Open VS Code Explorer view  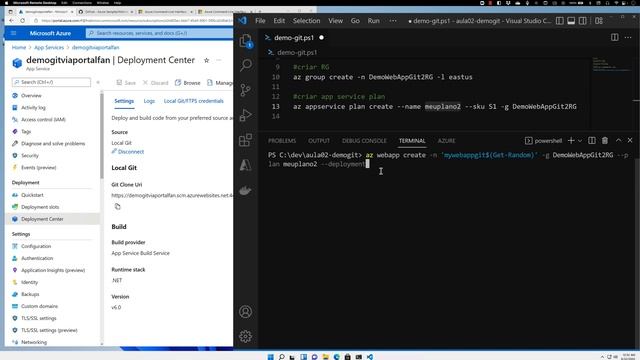coord(246,41)
